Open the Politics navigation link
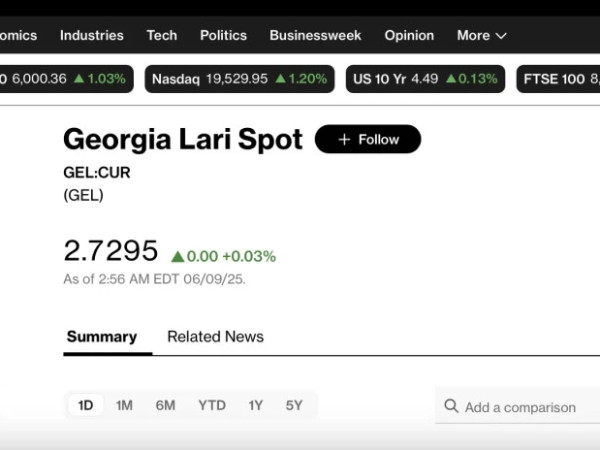This screenshot has width=600, height=450. [223, 35]
